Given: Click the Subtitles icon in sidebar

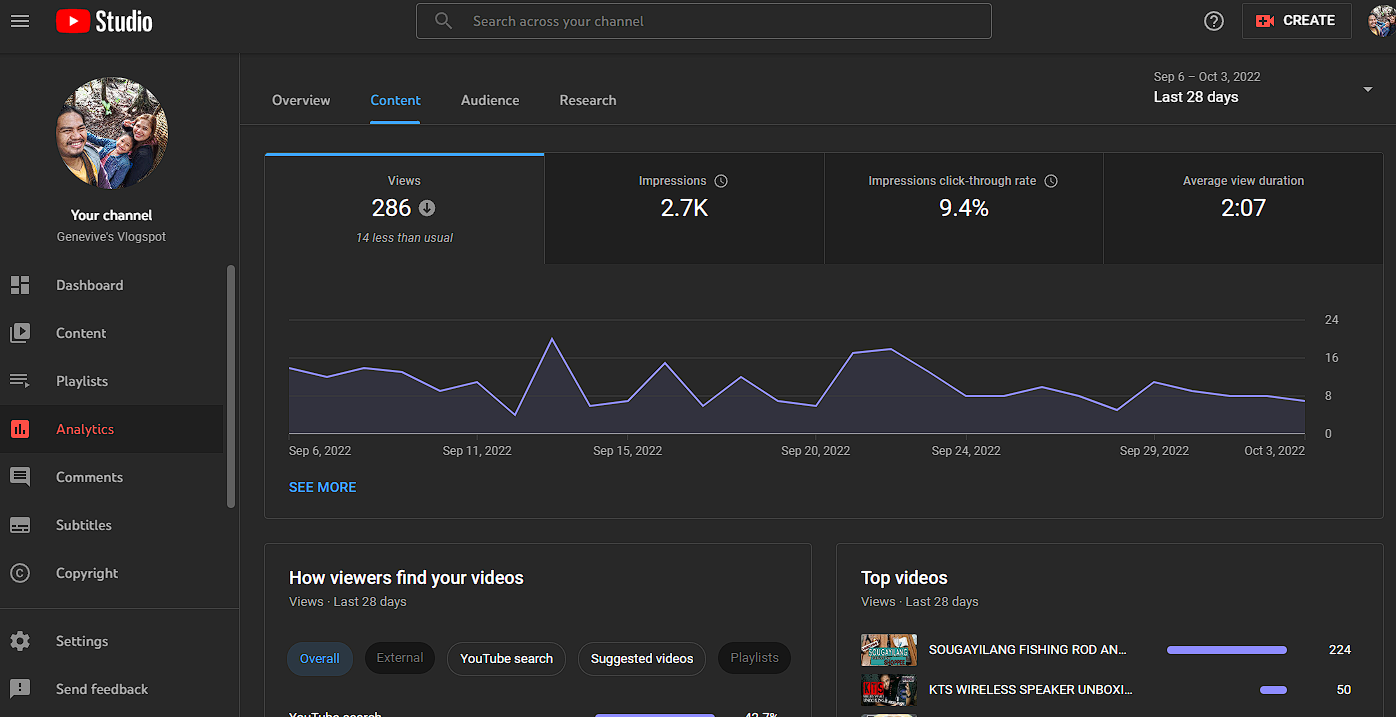Looking at the screenshot, I should tap(20, 525).
